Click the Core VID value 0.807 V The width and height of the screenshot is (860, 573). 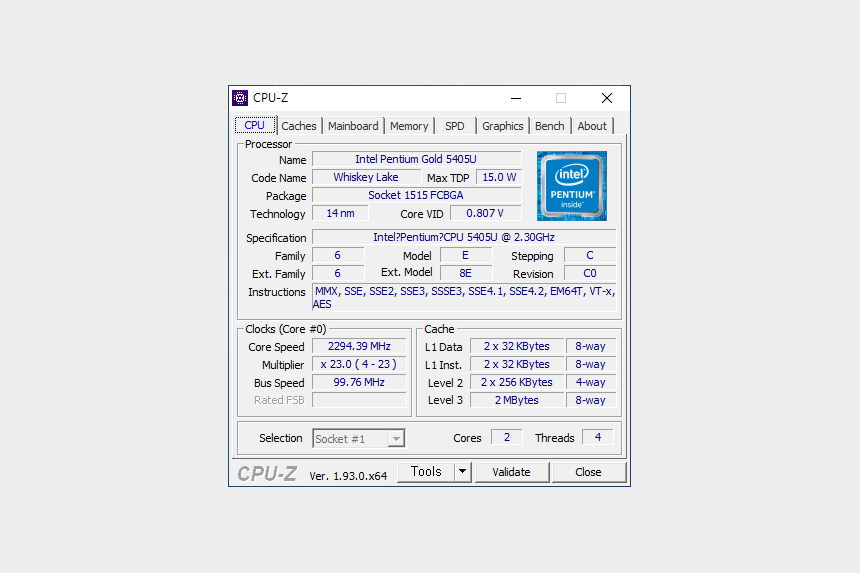coord(485,213)
